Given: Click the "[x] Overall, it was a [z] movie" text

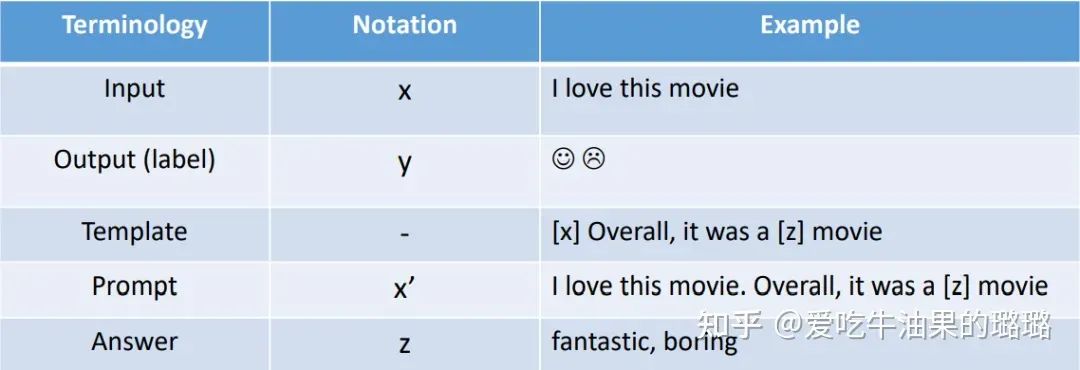Looking at the screenshot, I should 716,231.
